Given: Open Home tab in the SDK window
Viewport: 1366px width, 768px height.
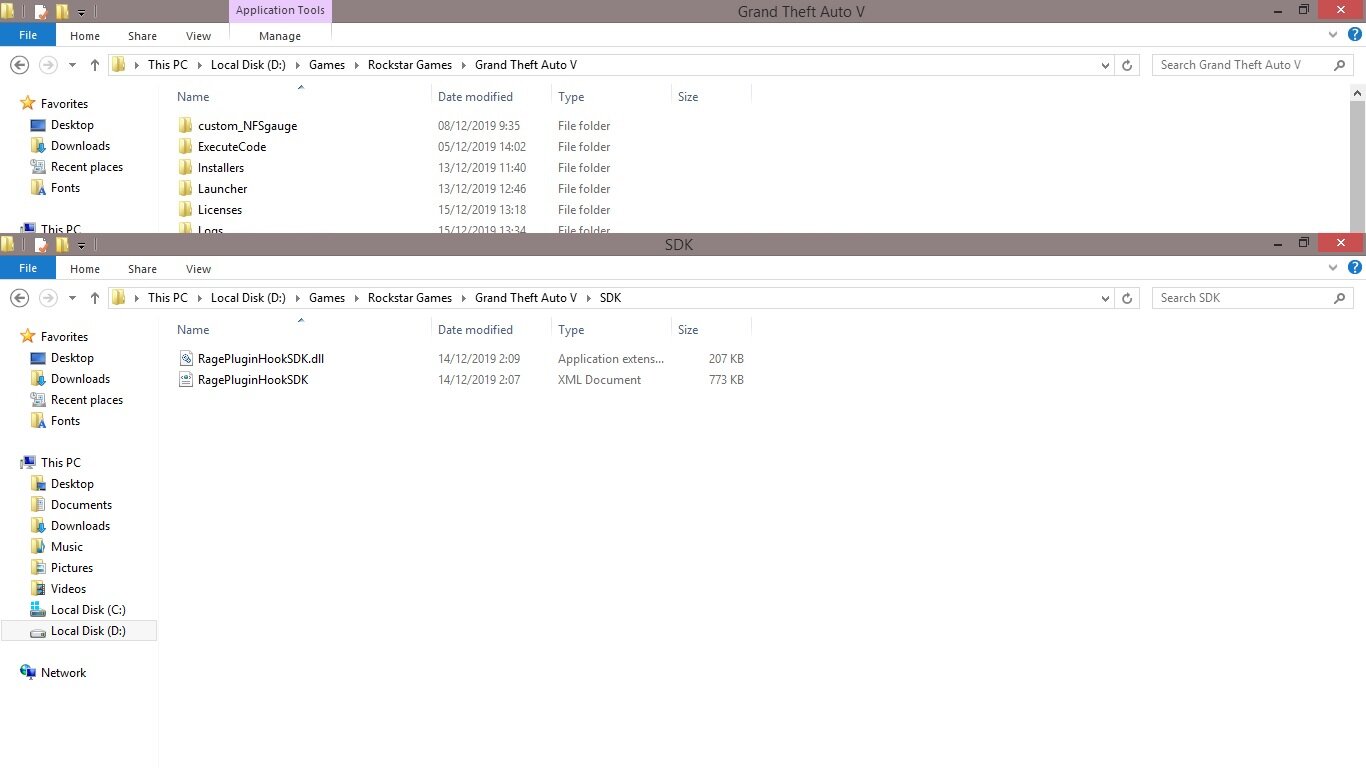Looking at the screenshot, I should point(85,268).
